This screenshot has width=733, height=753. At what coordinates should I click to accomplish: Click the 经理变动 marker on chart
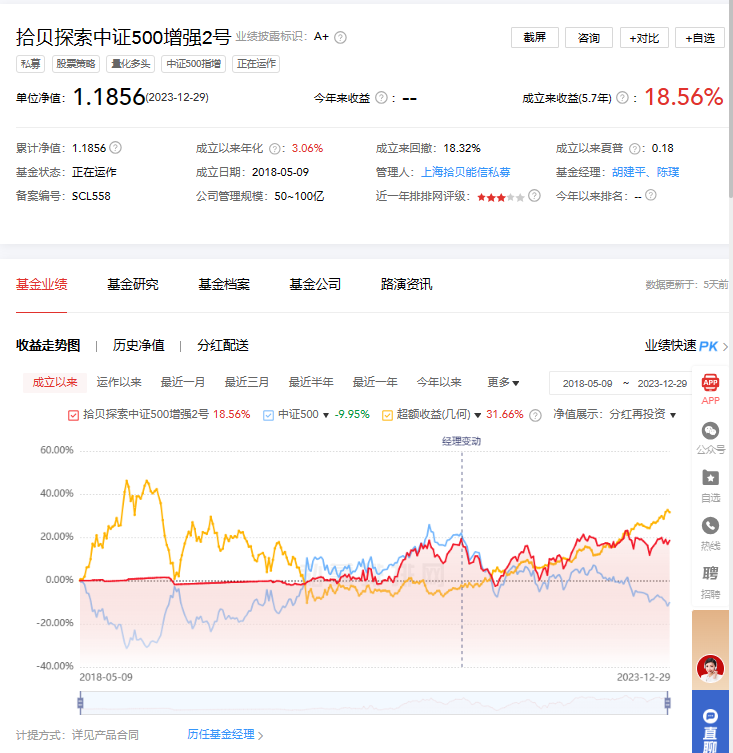(x=461, y=441)
